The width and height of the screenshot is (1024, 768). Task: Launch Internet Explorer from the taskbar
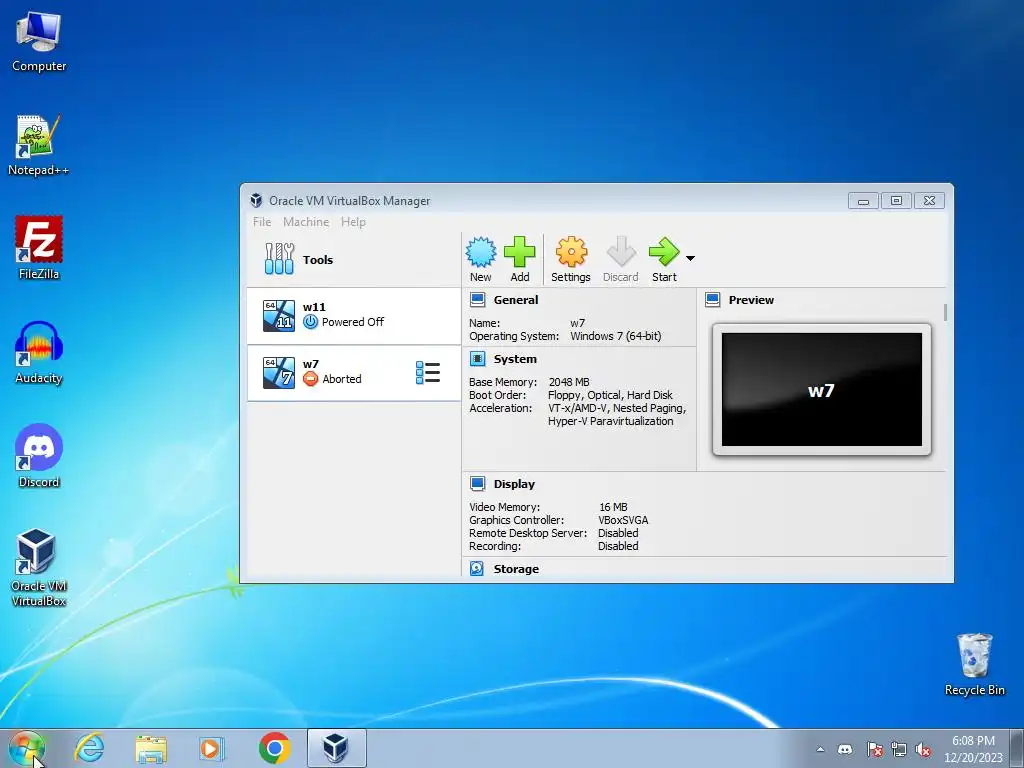tap(89, 748)
